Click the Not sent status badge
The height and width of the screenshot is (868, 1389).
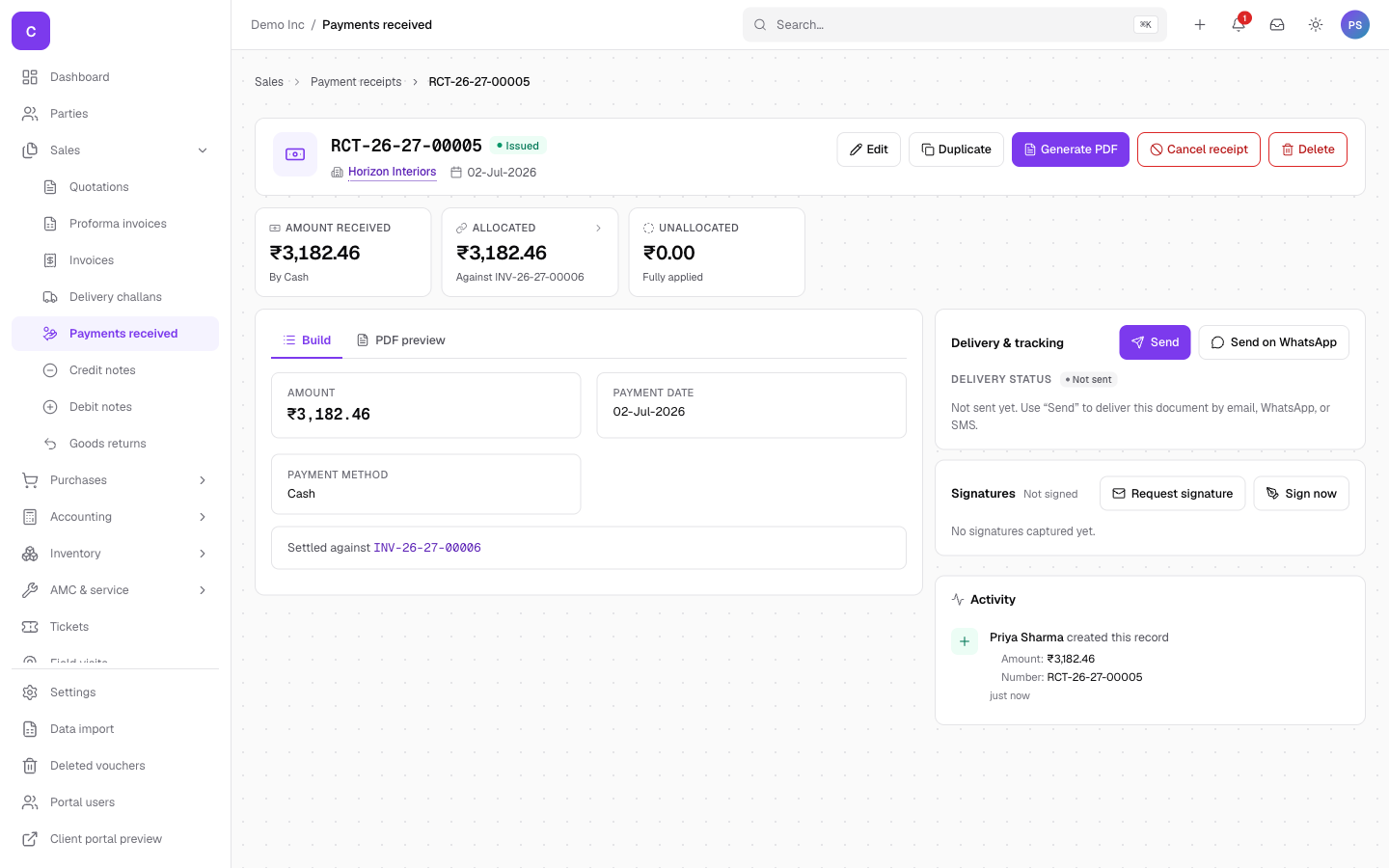point(1088,380)
